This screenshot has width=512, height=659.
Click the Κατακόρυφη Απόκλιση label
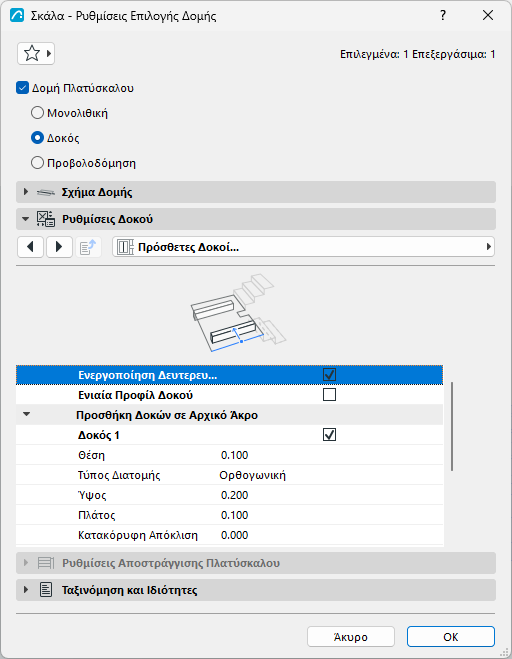pos(138,535)
